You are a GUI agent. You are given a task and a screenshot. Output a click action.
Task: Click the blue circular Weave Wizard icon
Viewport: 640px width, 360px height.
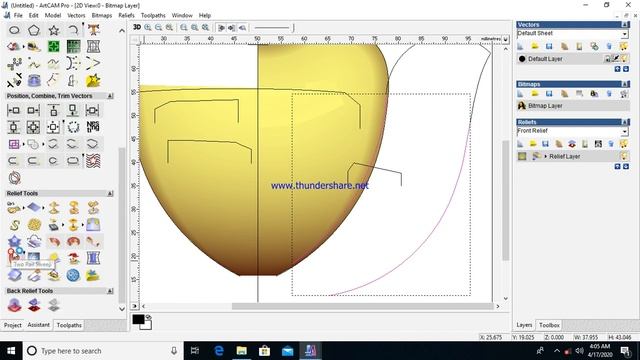tap(73, 276)
